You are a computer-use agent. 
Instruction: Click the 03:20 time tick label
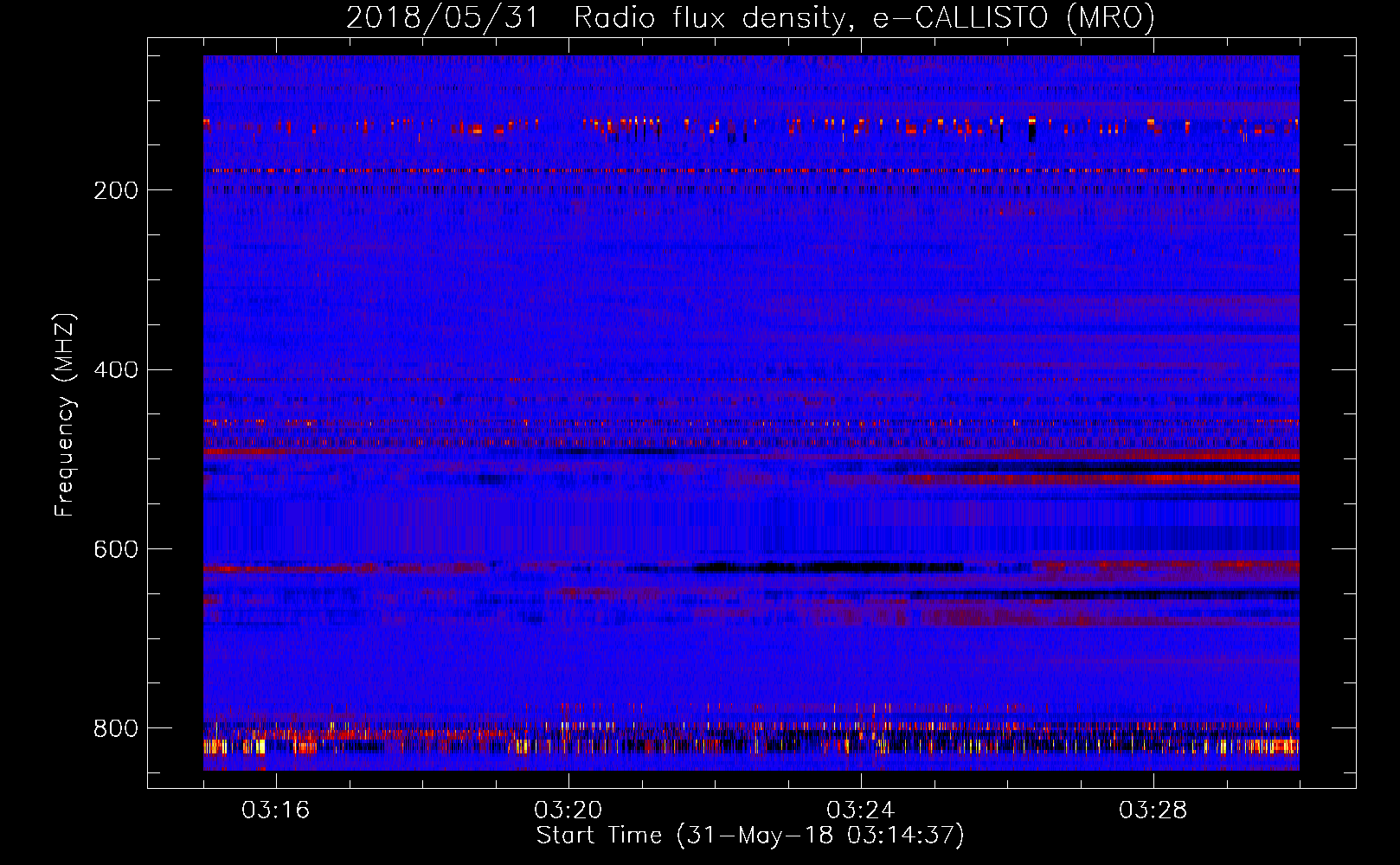568,811
